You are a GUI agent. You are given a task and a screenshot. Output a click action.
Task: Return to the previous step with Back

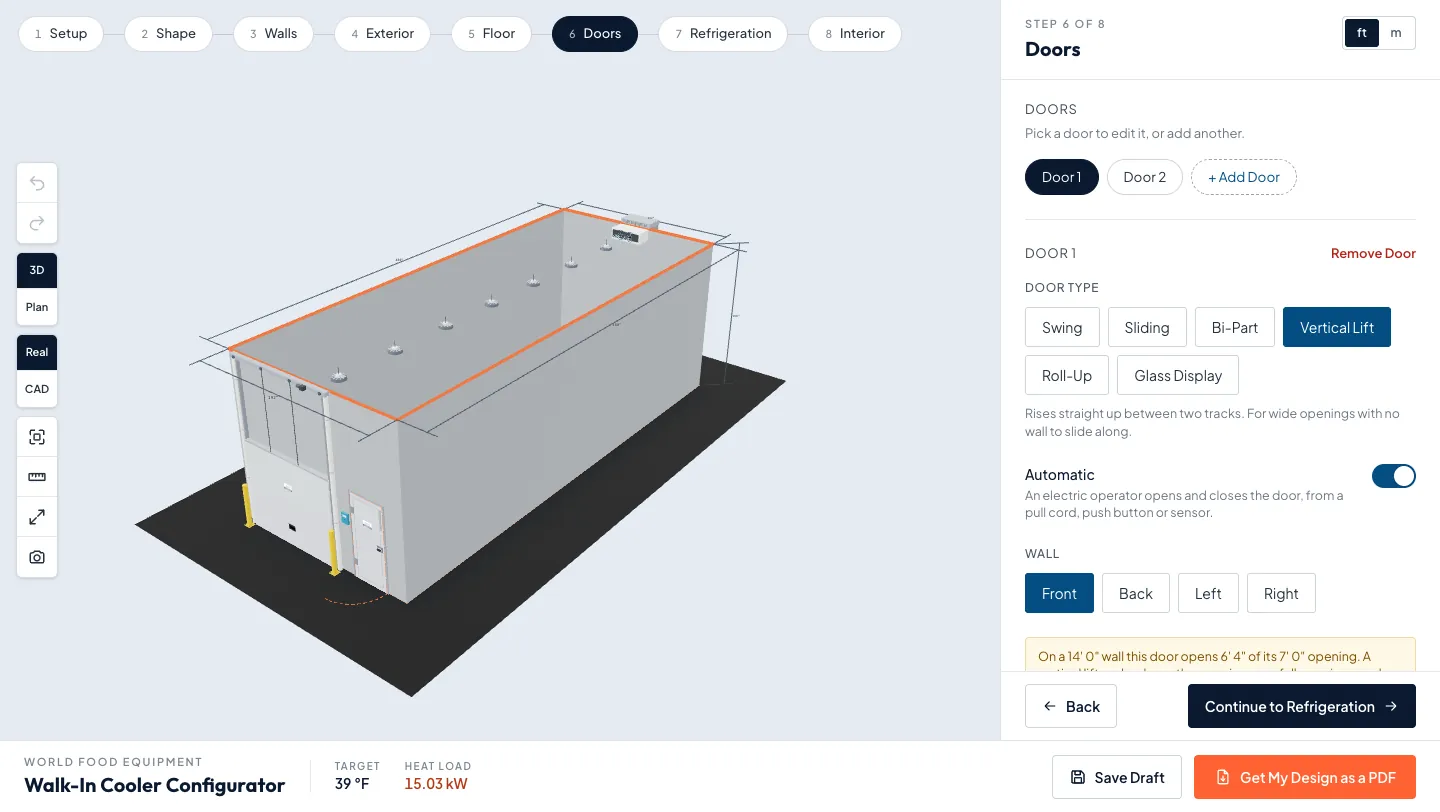click(x=1071, y=706)
